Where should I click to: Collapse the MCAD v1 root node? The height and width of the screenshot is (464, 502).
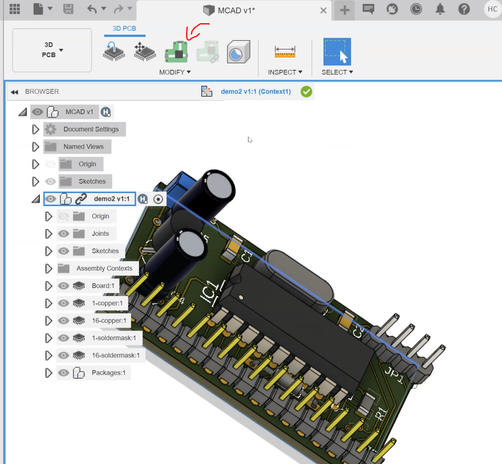tap(23, 112)
